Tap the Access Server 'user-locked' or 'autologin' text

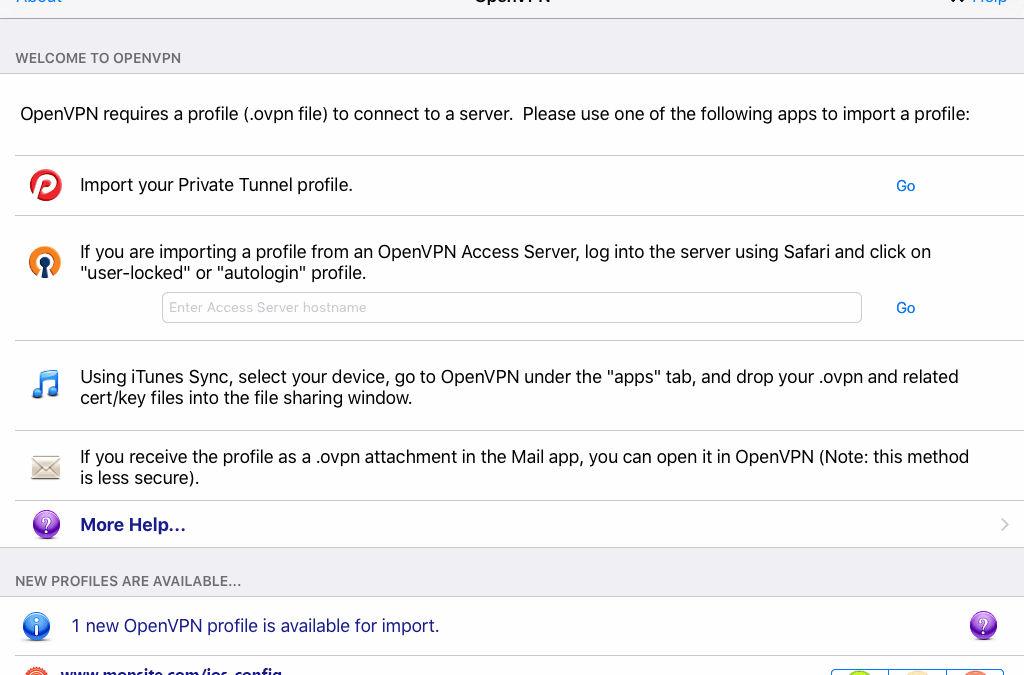(505, 262)
